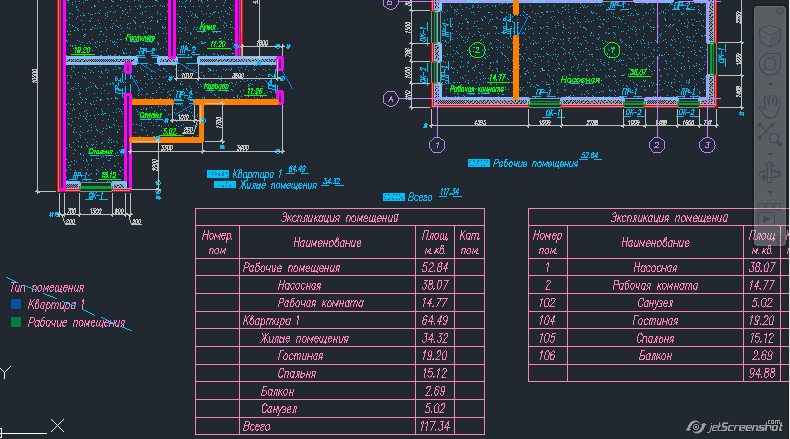Select the Всего 117.34 table cell
Screen dimensions: 790x439
434,426
